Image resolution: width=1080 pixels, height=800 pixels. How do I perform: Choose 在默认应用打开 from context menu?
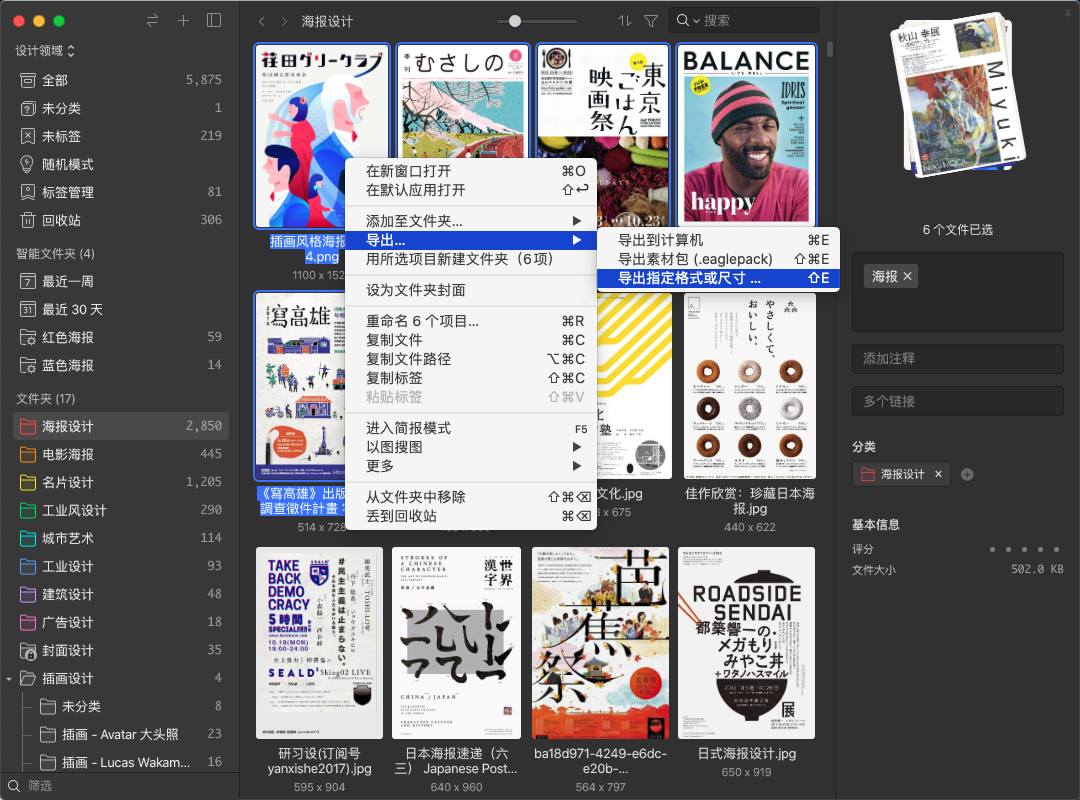point(470,190)
